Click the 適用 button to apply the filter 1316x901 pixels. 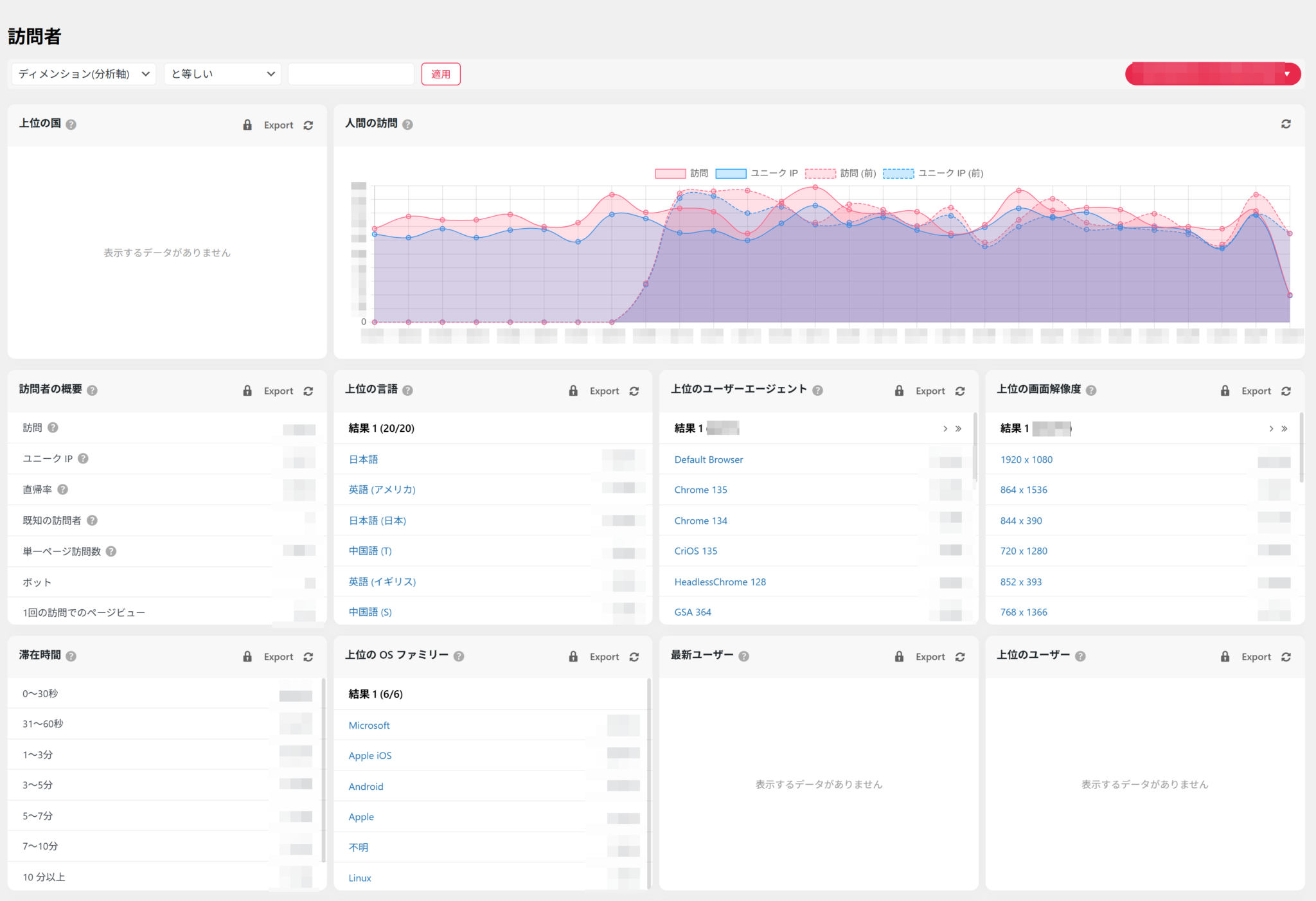pyautogui.click(x=441, y=74)
